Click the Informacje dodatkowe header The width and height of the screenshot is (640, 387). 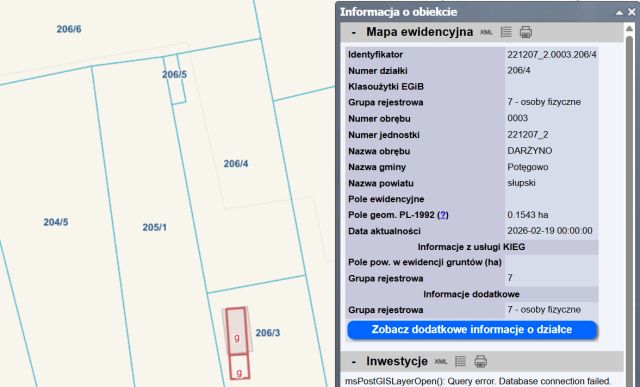471,294
